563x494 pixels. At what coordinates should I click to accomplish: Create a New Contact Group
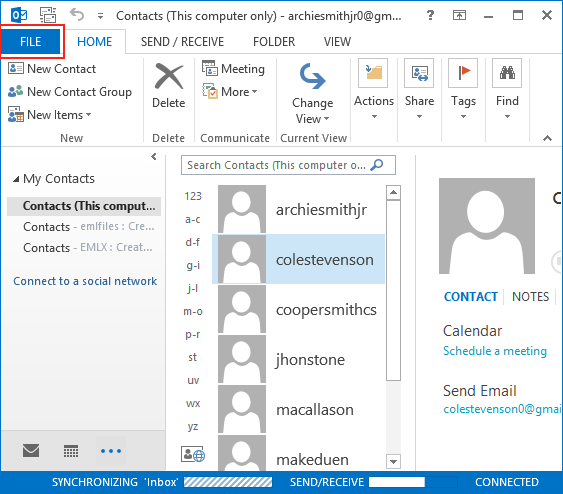pos(70,92)
